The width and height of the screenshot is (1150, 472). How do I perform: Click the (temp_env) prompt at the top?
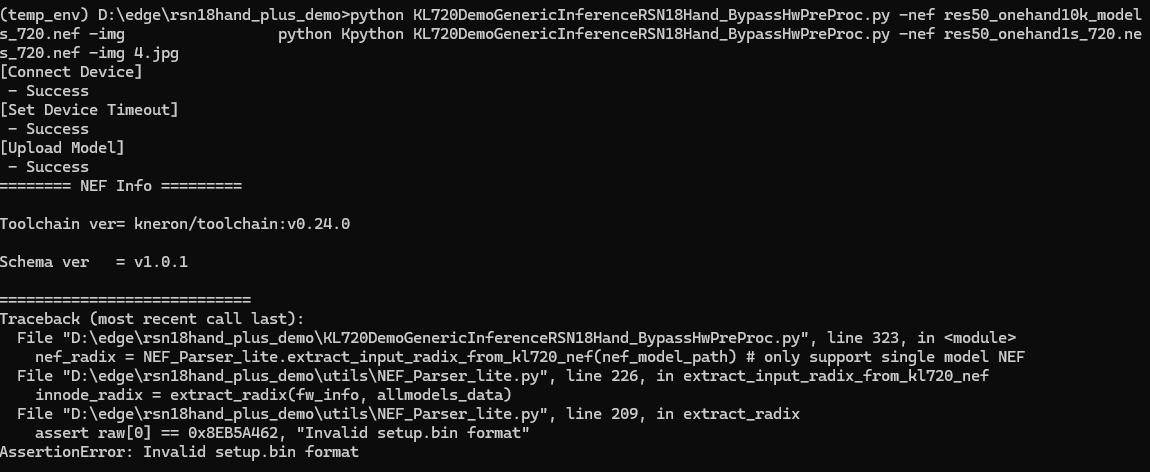pos(44,15)
